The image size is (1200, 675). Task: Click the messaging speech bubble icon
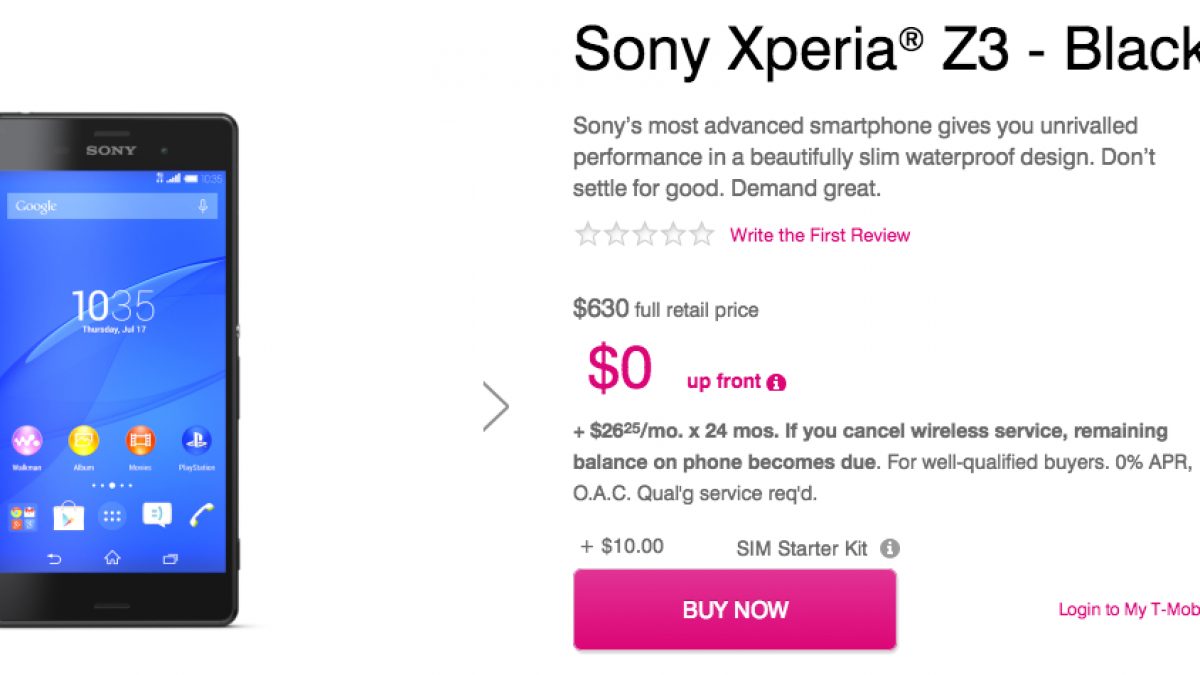(x=157, y=515)
